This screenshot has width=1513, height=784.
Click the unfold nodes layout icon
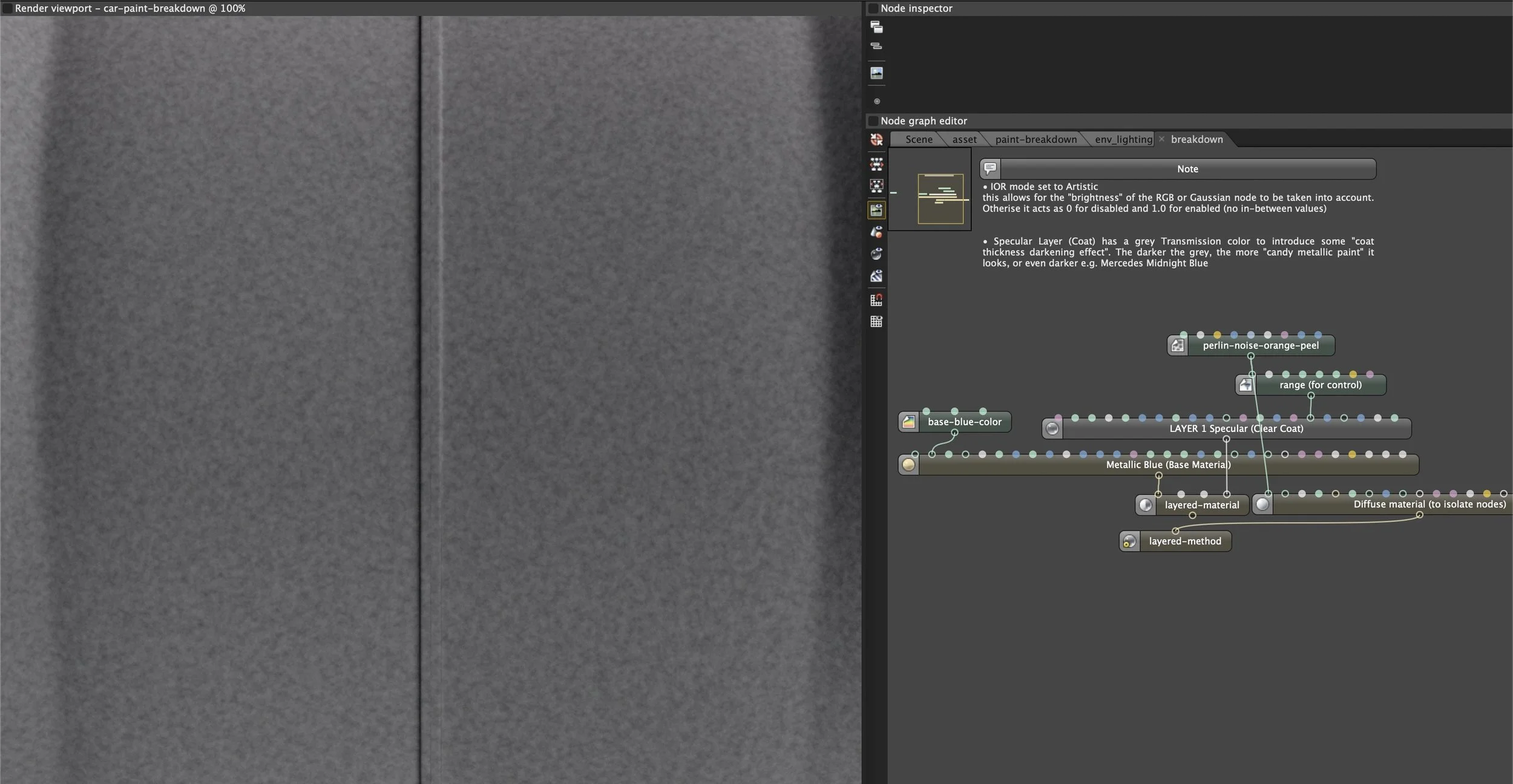[x=876, y=163]
